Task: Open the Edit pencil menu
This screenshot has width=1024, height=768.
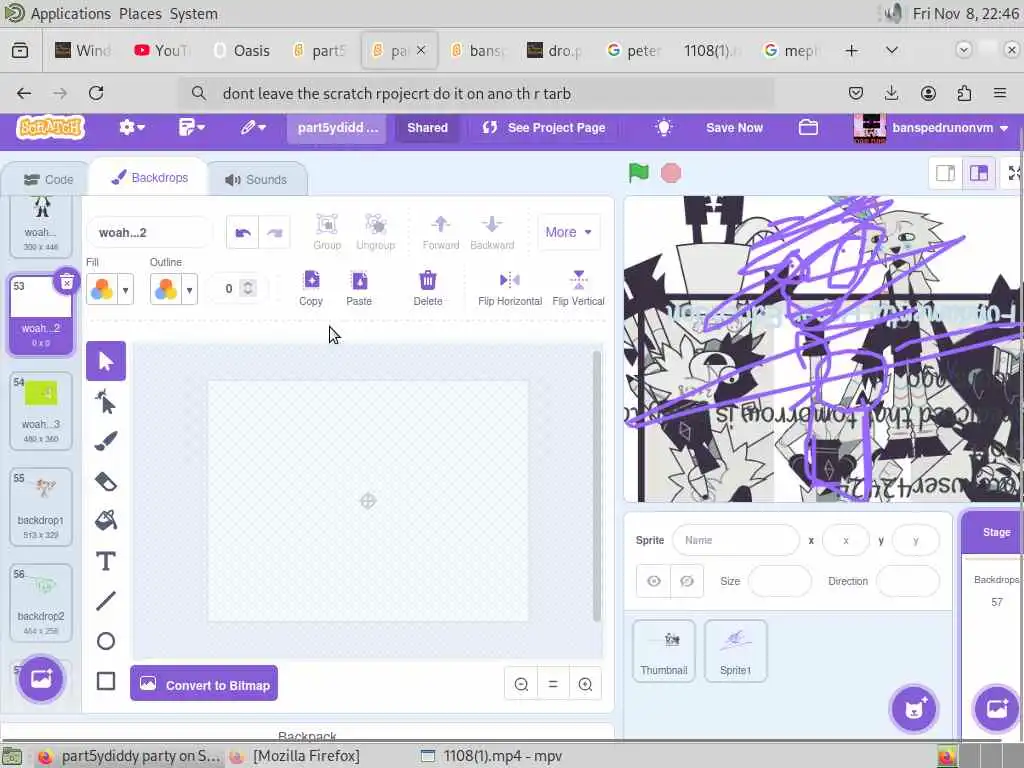Action: 253,127
